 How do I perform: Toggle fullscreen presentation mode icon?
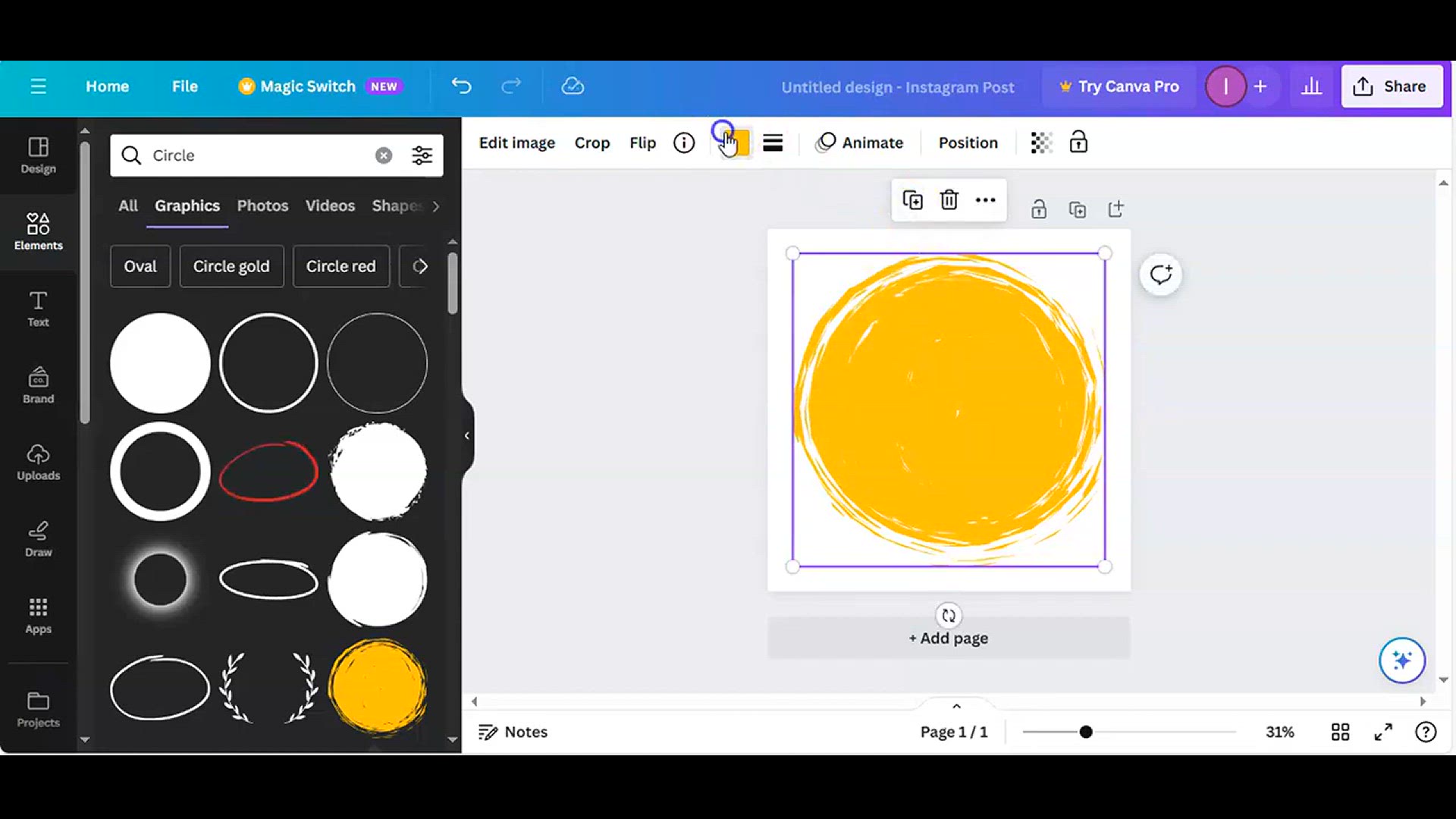point(1383,732)
